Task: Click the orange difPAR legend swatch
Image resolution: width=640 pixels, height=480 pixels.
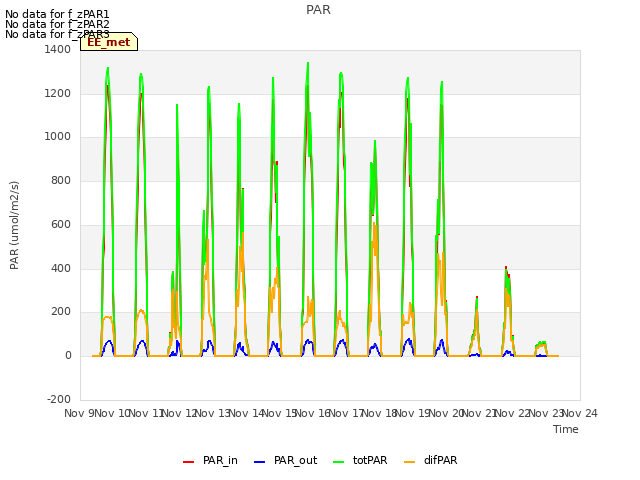Action: (409, 462)
